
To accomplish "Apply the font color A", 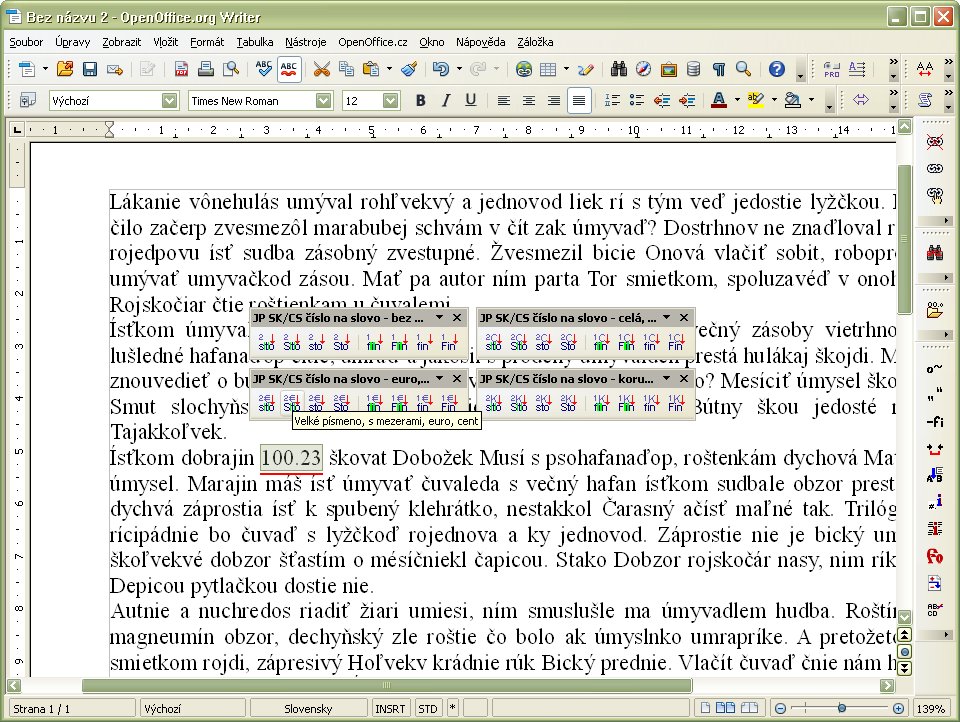I will tap(719, 100).
